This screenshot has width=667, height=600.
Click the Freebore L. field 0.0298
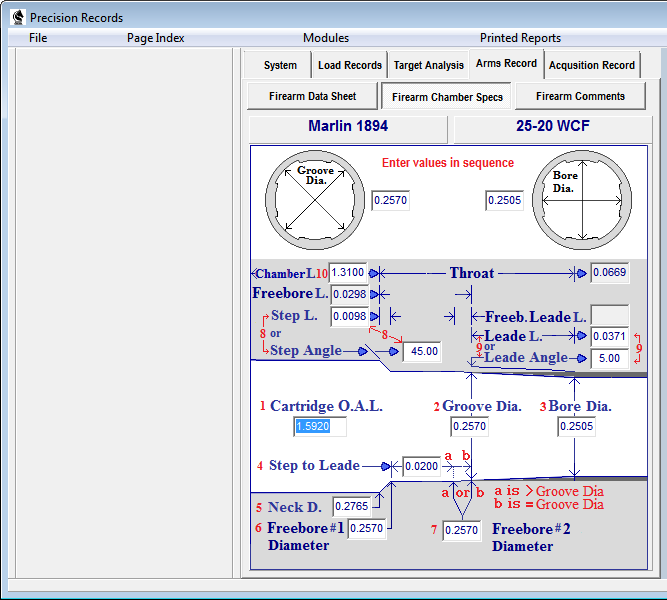350,294
